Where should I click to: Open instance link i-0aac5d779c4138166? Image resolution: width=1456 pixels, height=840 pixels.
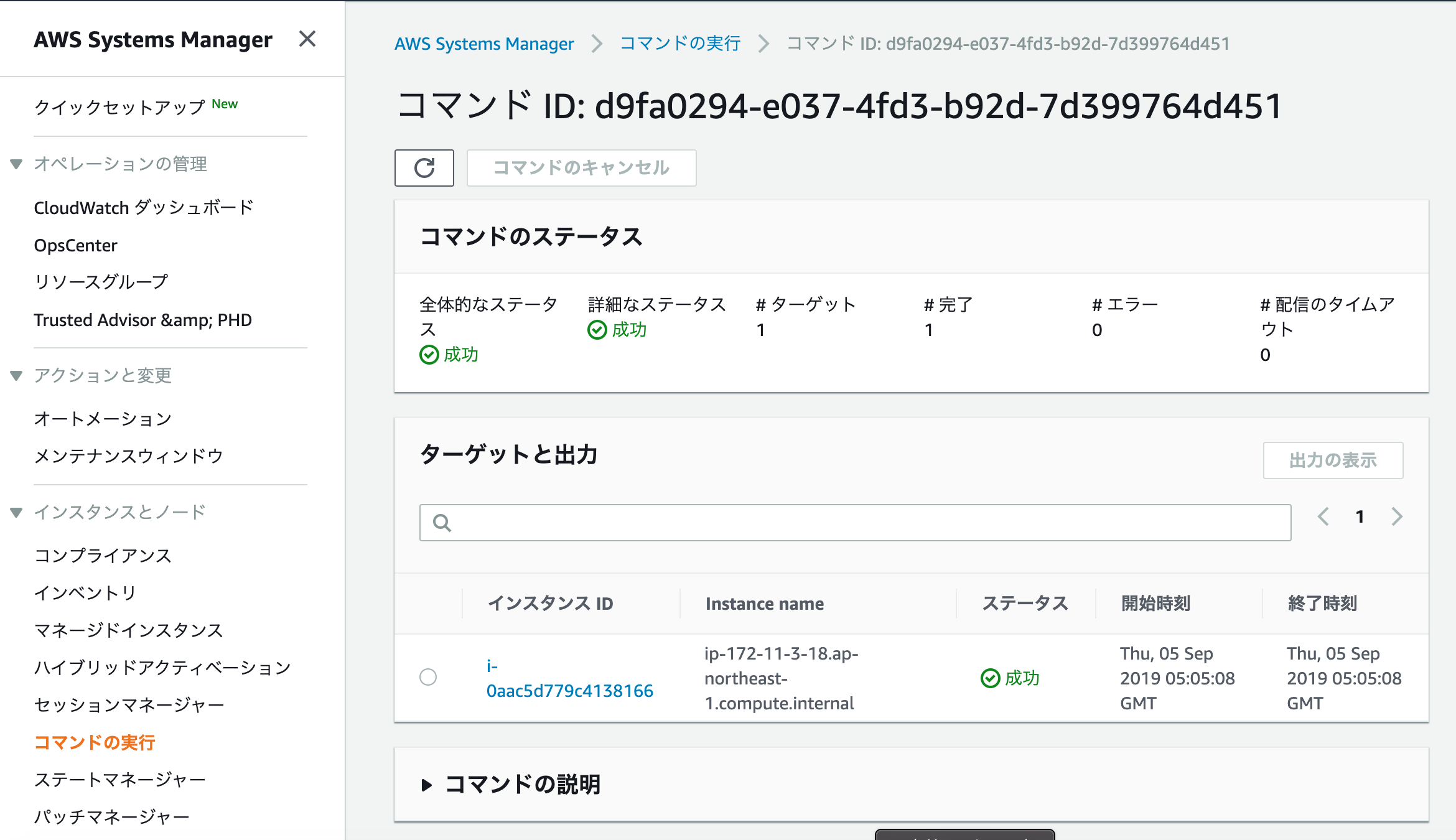[x=569, y=678]
